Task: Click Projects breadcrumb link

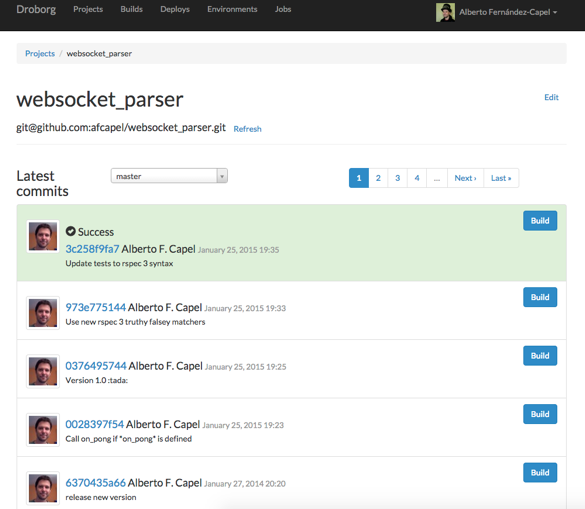Action: pos(40,53)
